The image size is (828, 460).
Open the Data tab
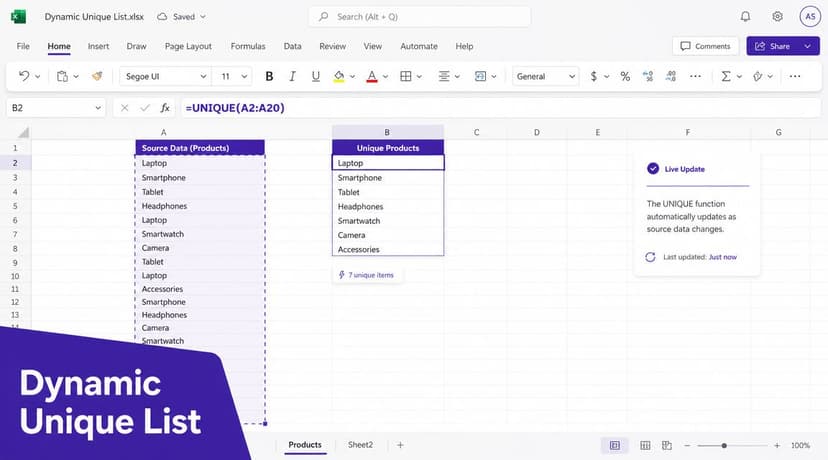(x=292, y=46)
